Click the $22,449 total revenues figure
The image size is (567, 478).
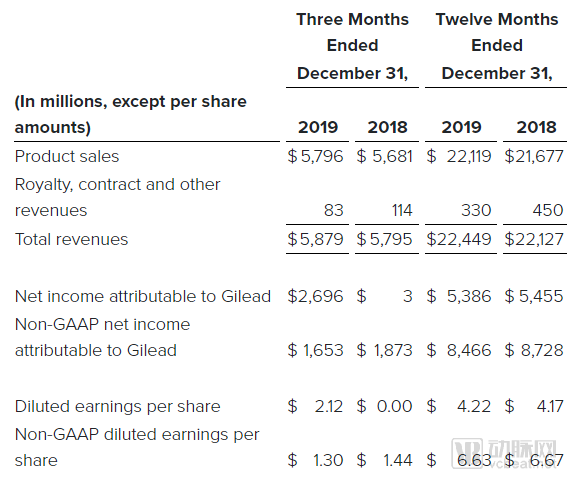[459, 239]
